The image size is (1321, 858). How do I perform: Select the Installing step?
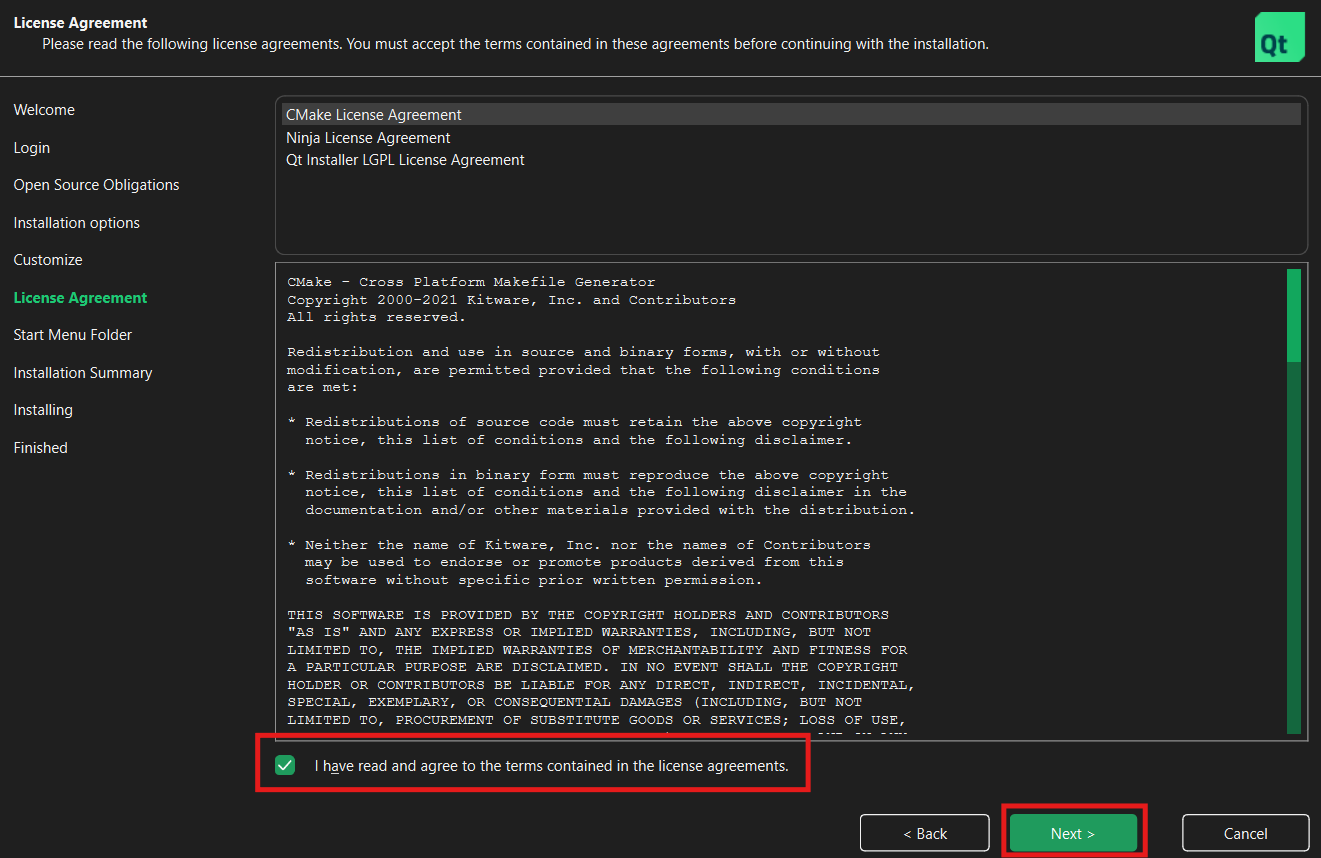pos(43,410)
